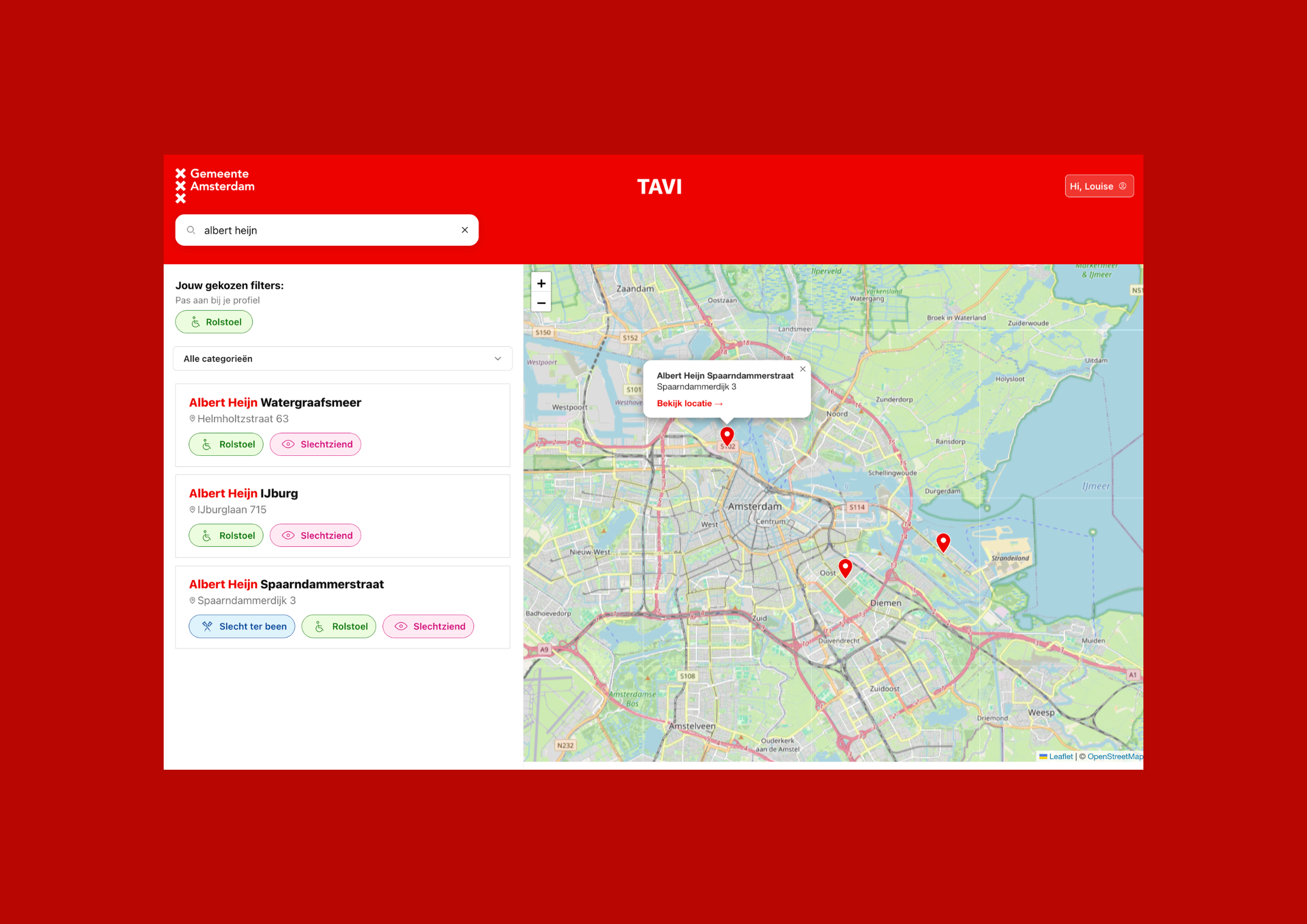Viewport: 1307px width, 924px height.
Task: Click wheelchair icon on Spaarndammerstraat Rolstoel tag
Action: pos(320,626)
